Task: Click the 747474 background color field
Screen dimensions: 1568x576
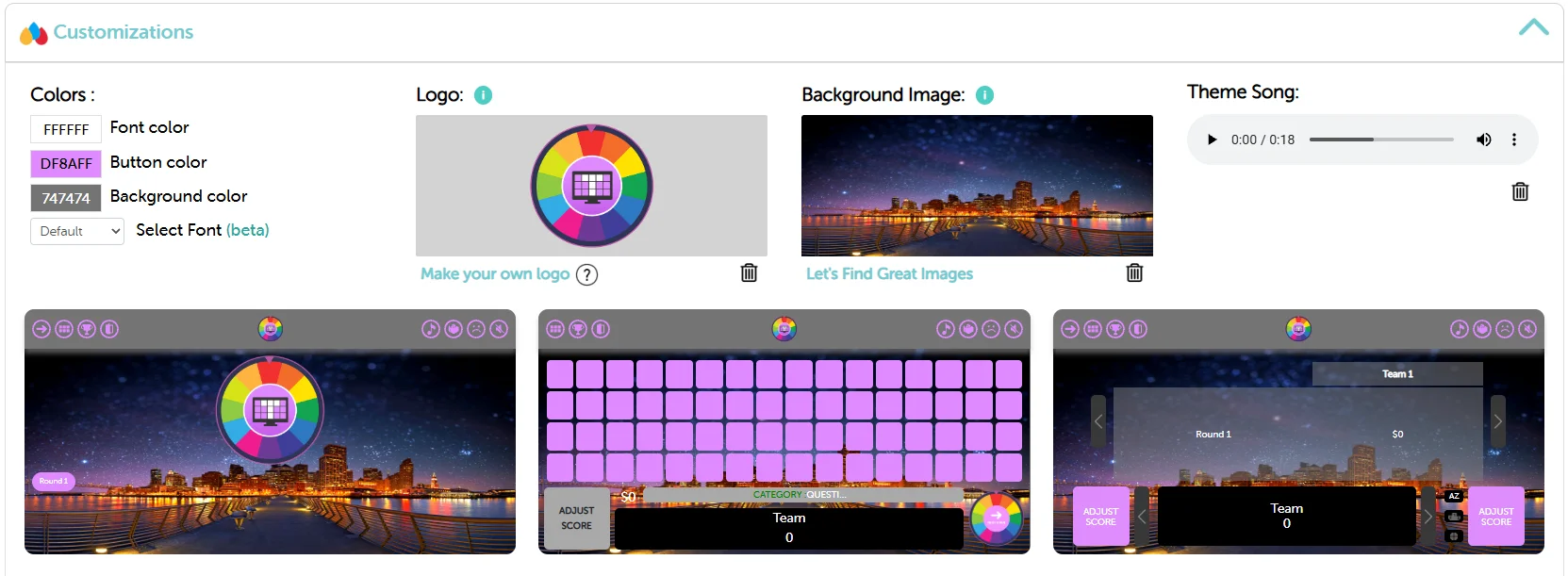Action: tap(66, 198)
